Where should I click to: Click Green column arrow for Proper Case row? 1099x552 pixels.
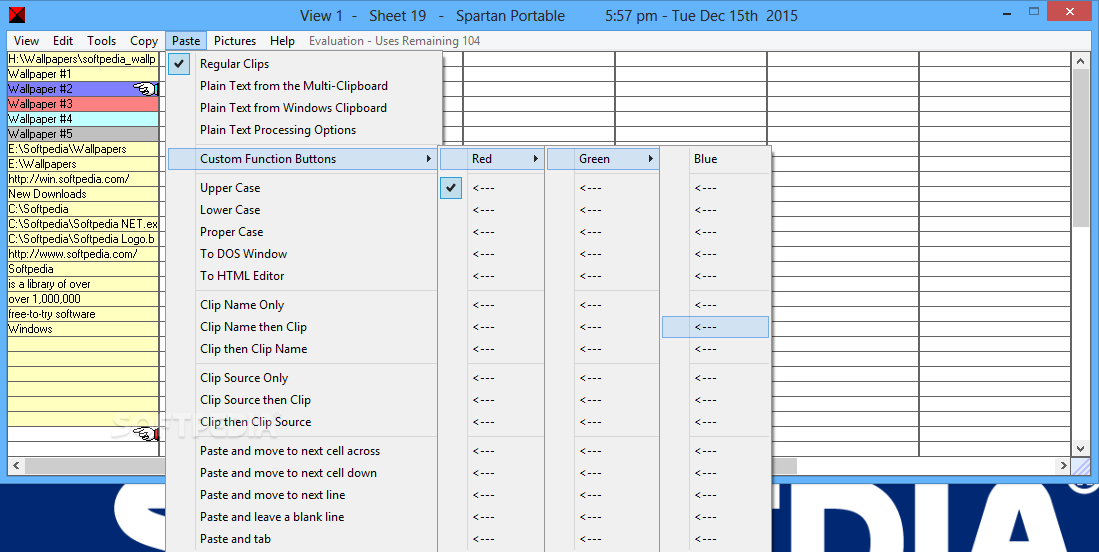point(591,232)
